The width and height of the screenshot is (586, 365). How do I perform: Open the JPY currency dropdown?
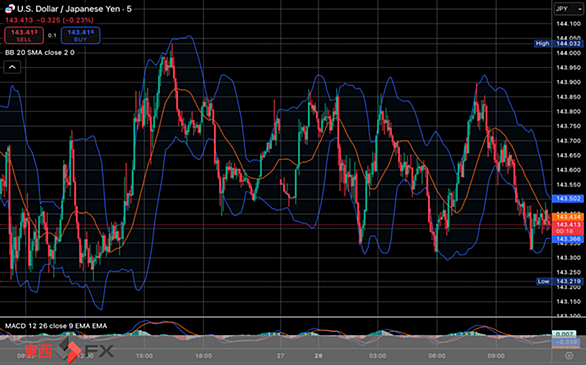[568, 9]
